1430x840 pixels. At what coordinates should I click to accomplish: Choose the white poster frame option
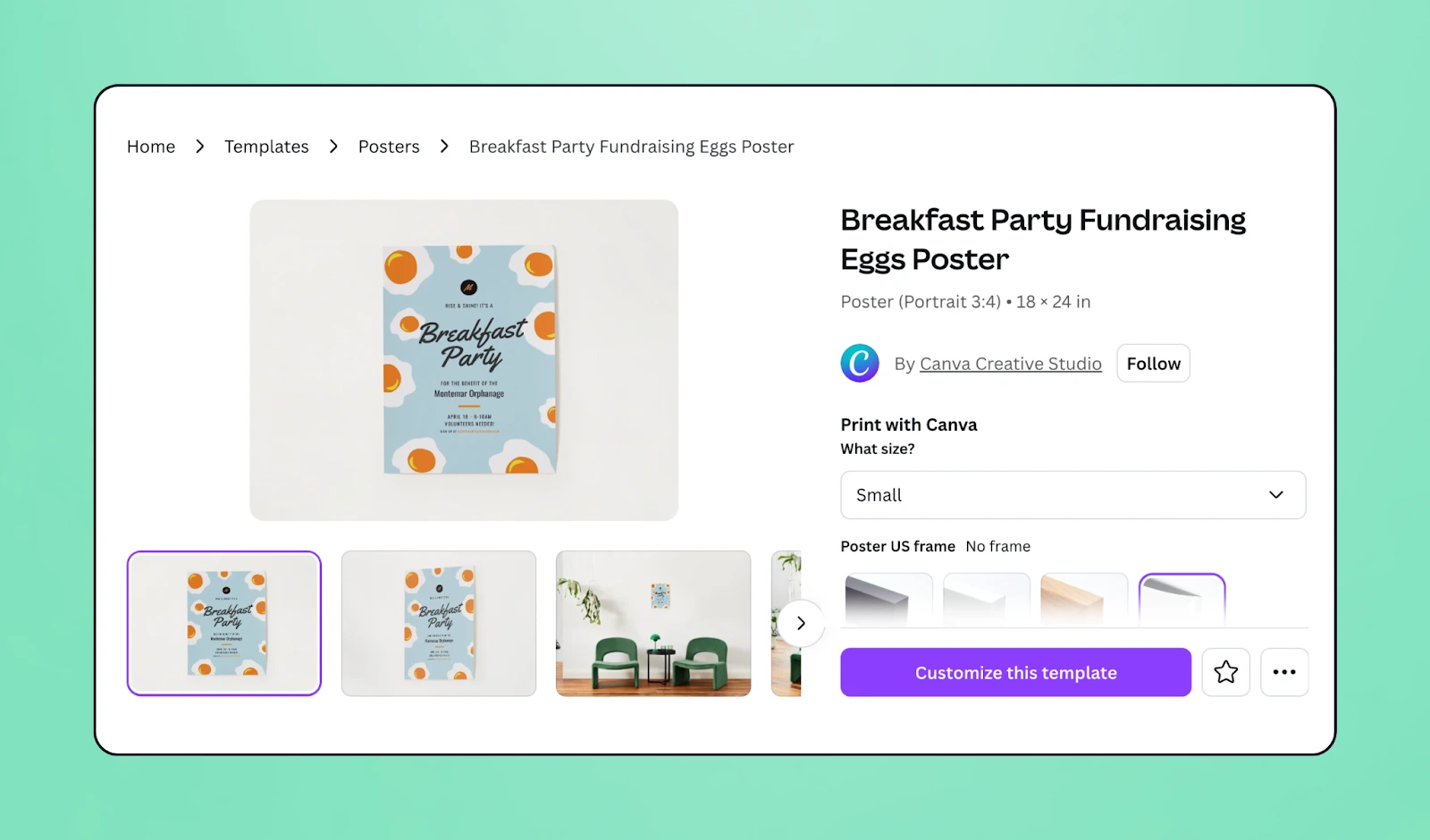point(987,600)
